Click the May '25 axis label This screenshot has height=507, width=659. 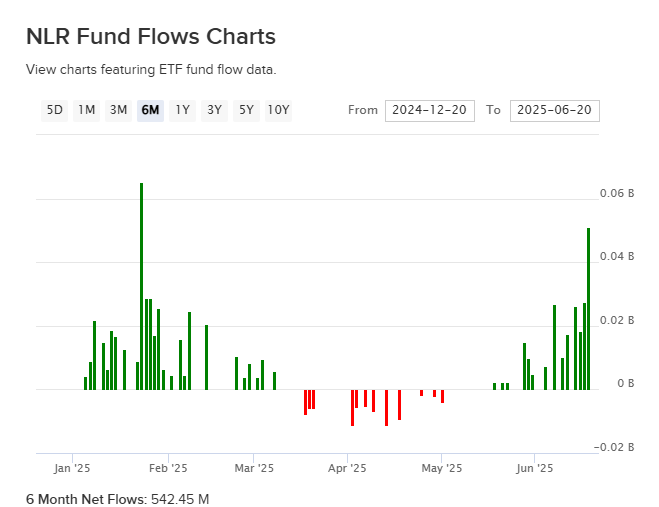441,467
